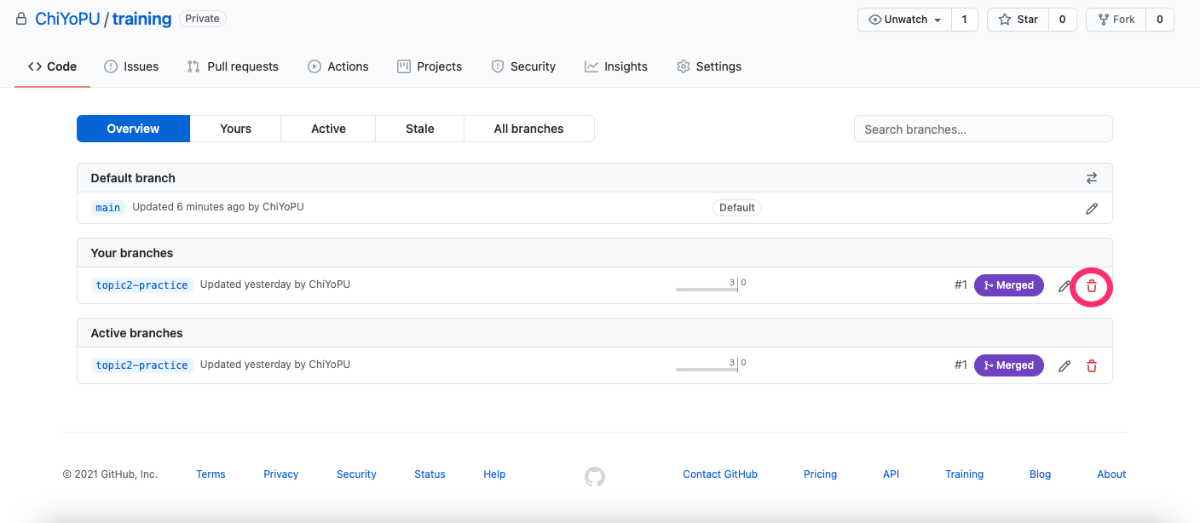Open the main branch link

point(107,208)
